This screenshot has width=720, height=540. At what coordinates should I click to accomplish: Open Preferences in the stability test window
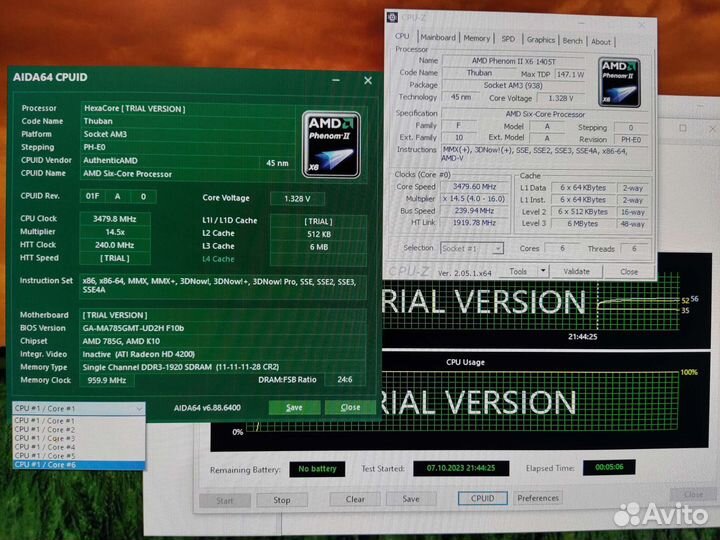[538, 498]
